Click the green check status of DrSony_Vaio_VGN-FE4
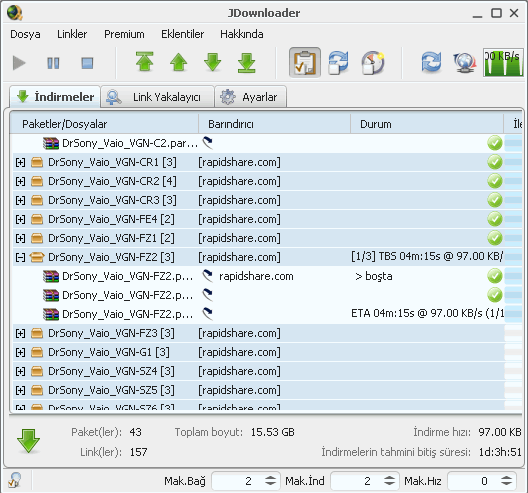Viewport: 528px width, 493px height. tap(495, 219)
